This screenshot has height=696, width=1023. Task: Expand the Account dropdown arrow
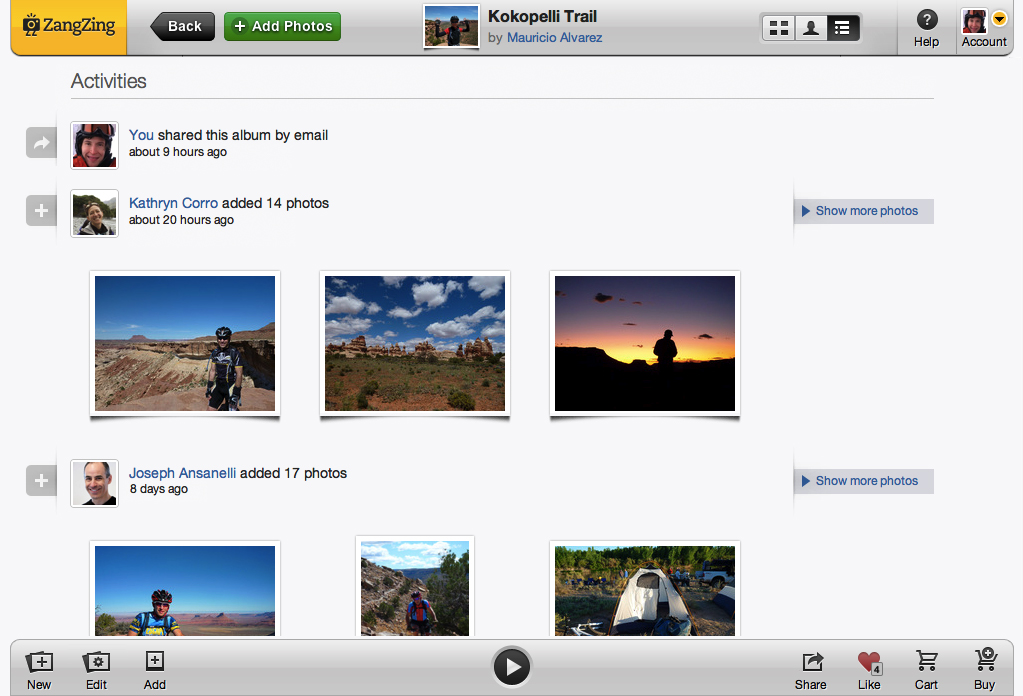[x=1000, y=19]
